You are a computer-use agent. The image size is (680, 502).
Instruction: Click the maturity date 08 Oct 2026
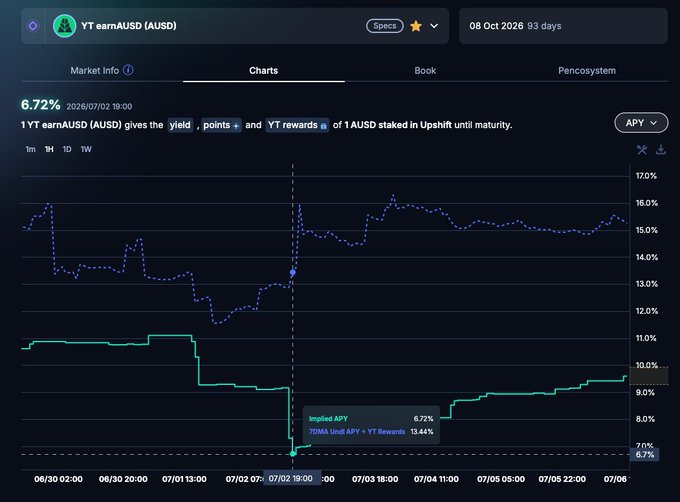(x=496, y=26)
